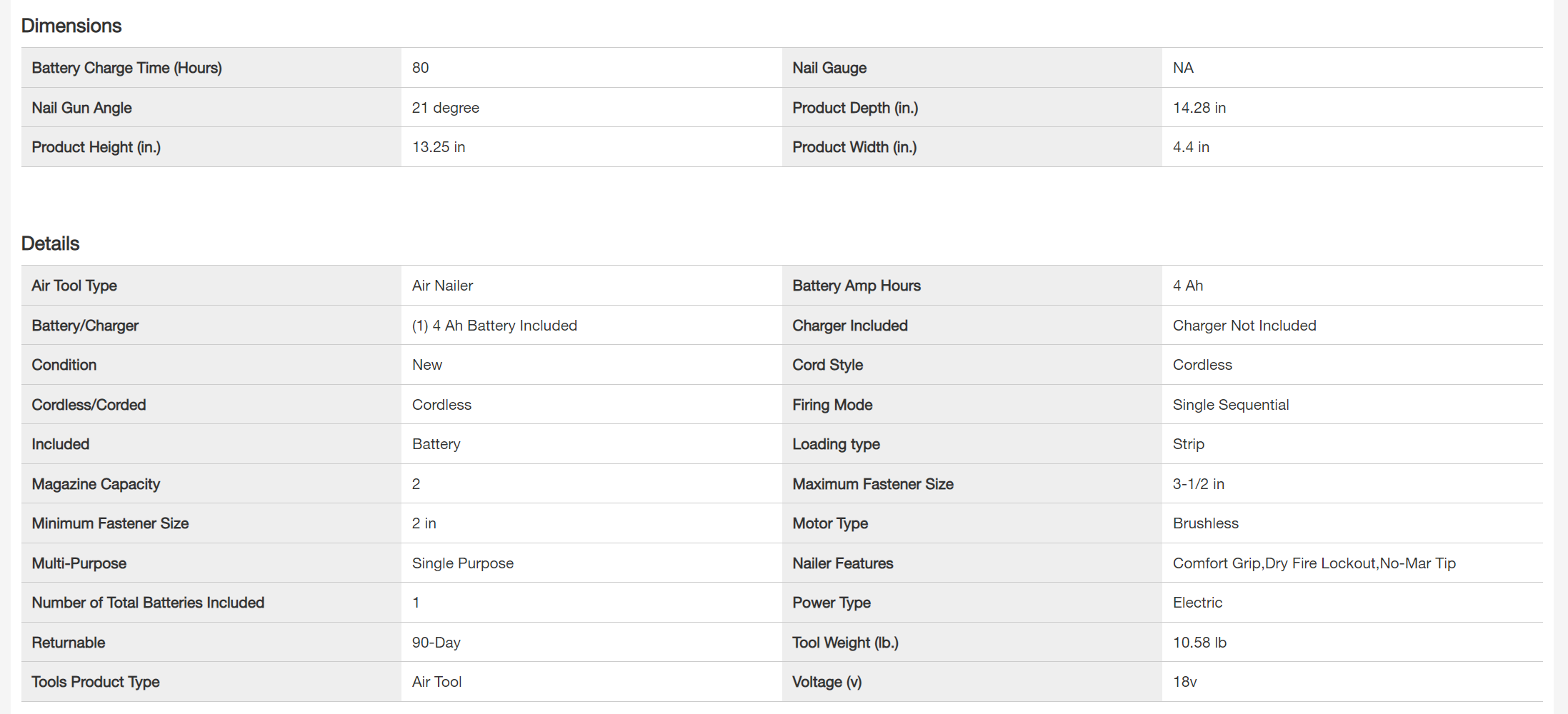Click the Charger Not Included value
Screen dimensions: 1568x714
tap(1244, 326)
